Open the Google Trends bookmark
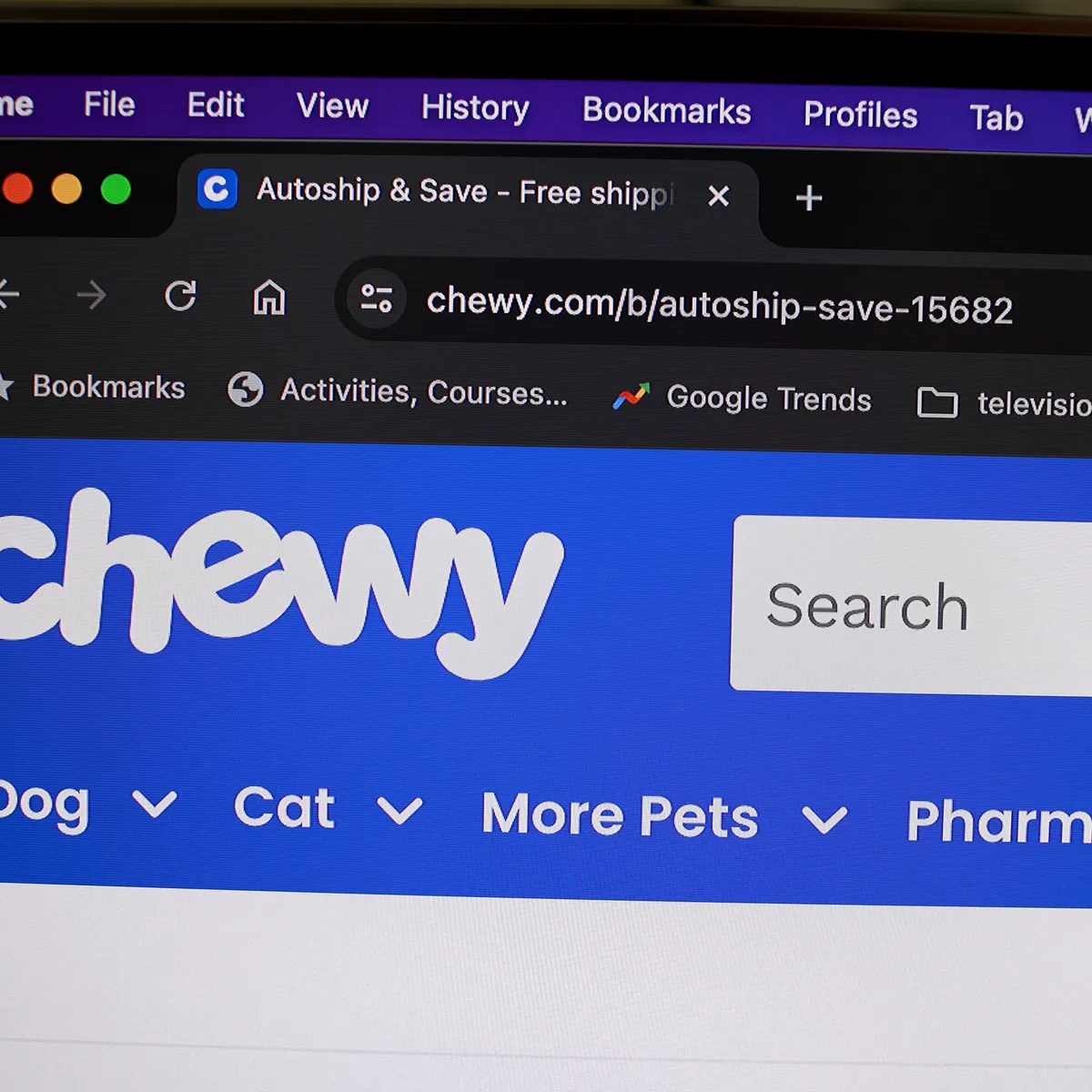The height and width of the screenshot is (1092, 1092). coord(742,398)
